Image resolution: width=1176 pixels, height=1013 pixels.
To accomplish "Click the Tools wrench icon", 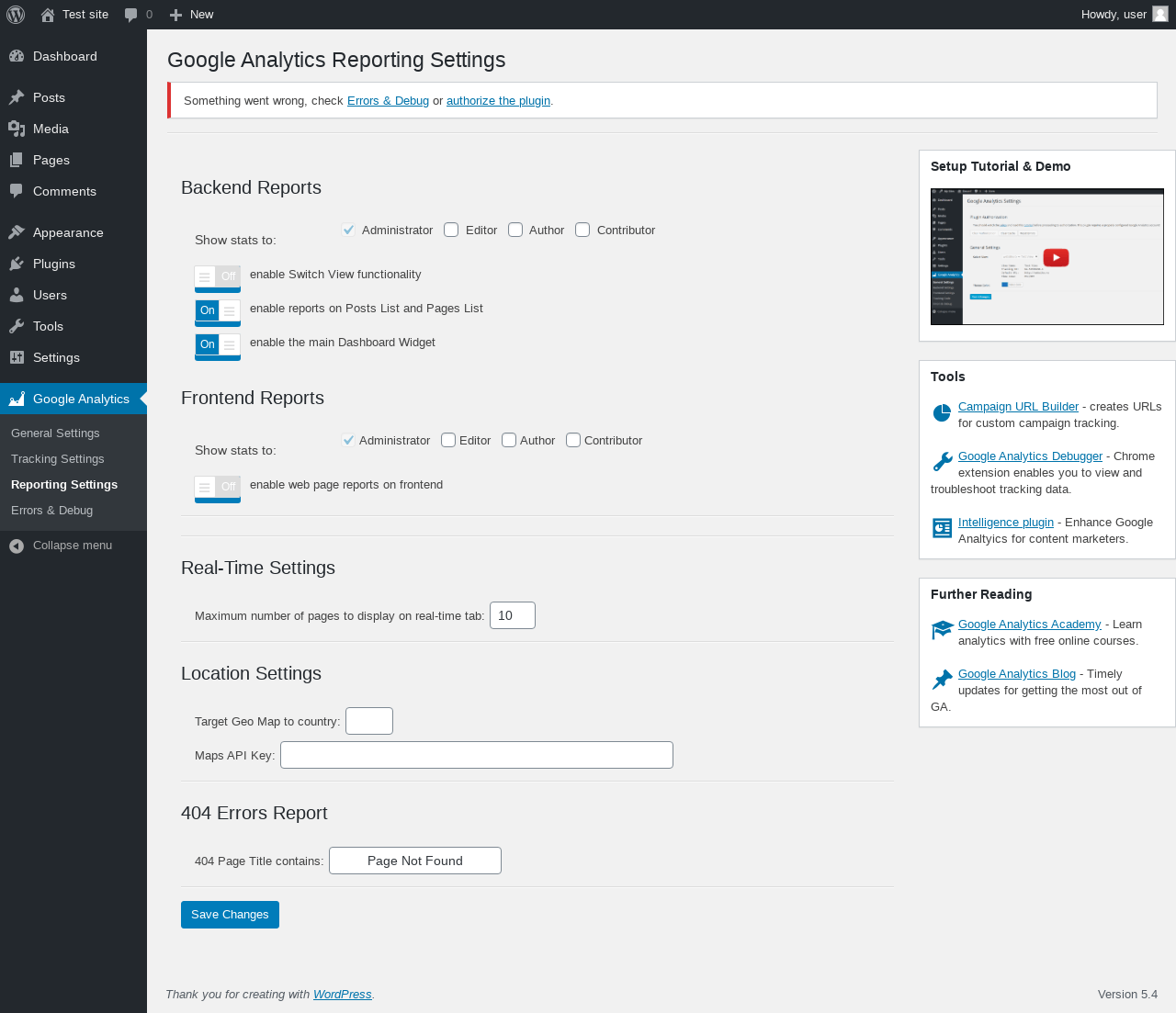I will 17,326.
